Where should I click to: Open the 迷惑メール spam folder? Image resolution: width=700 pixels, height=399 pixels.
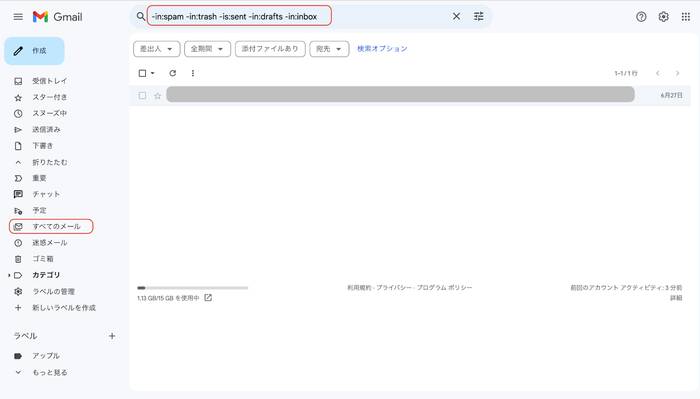coord(50,243)
